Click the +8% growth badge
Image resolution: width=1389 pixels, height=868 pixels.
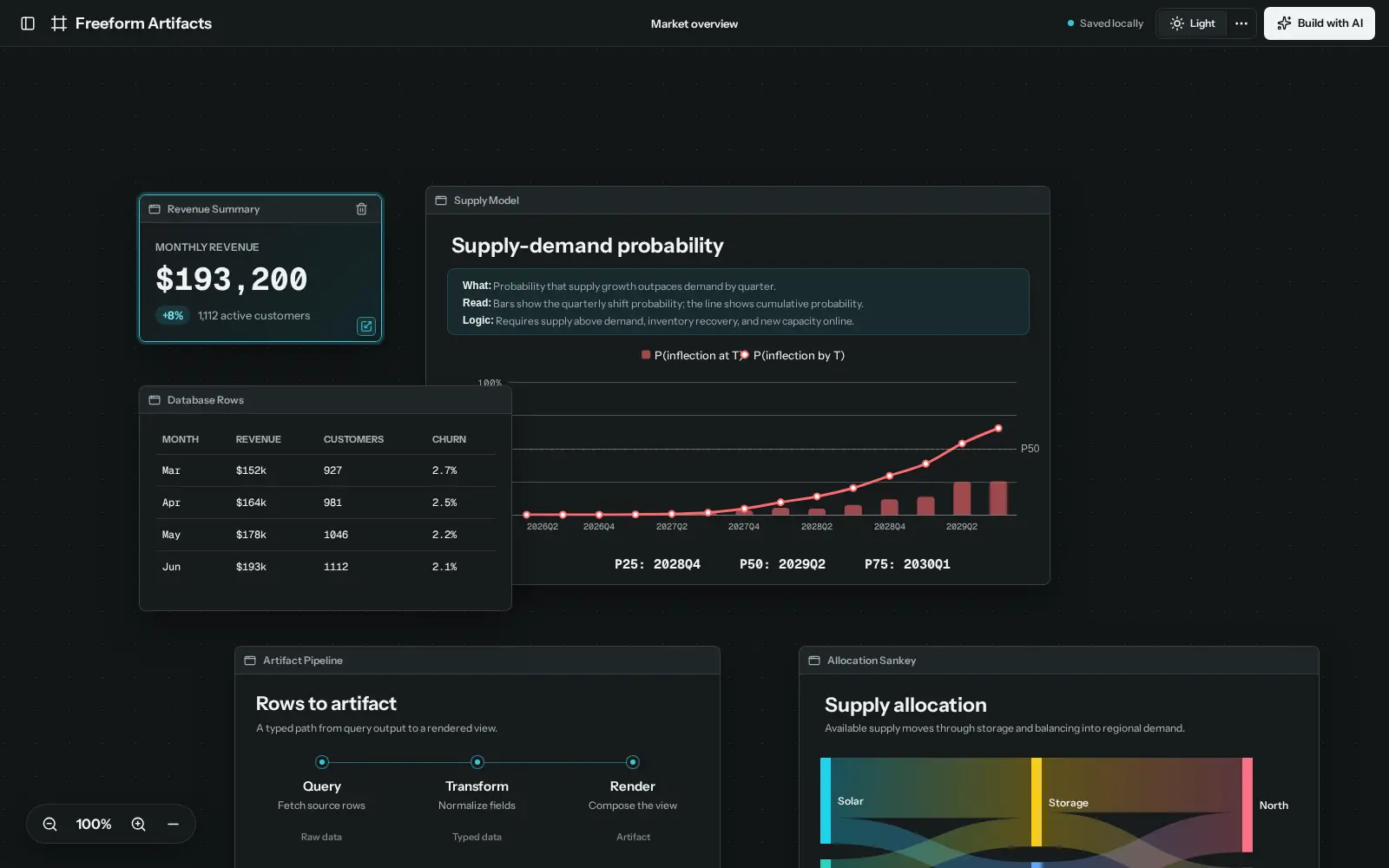click(x=173, y=316)
